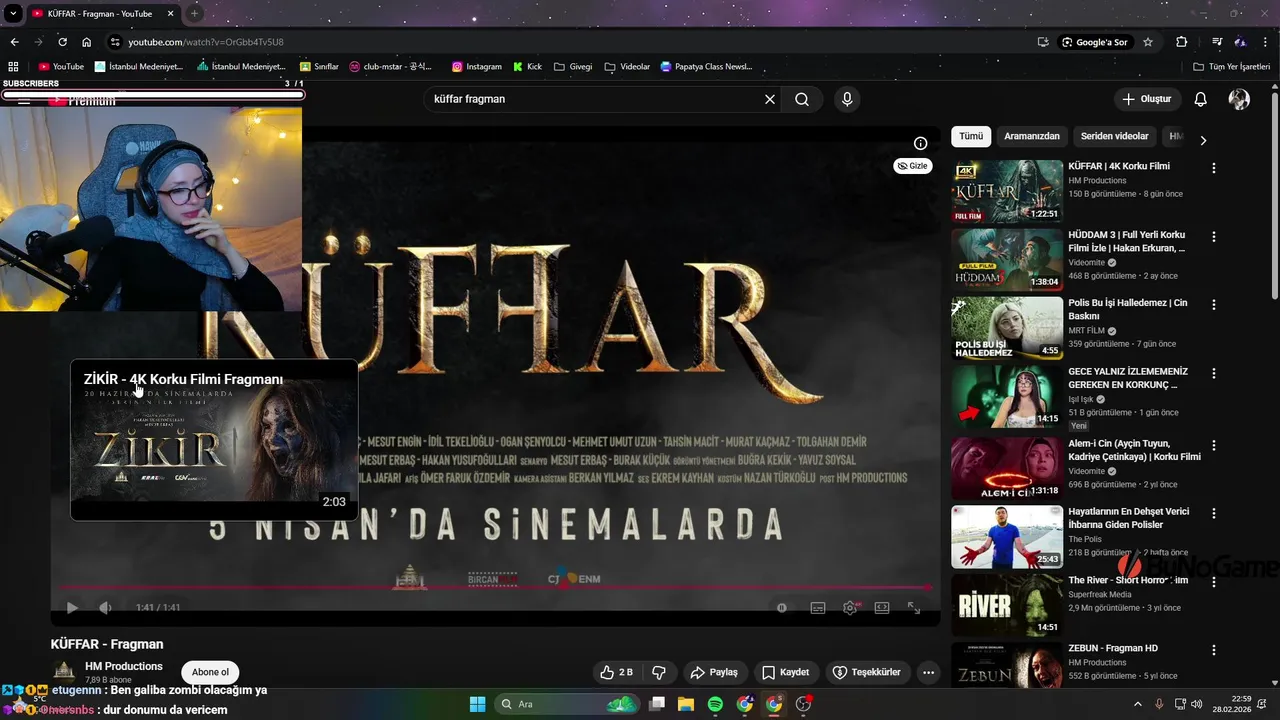Viewport: 1280px width, 720px height.
Task: Open the Chrome extensions puzzle icon
Action: [1182, 42]
